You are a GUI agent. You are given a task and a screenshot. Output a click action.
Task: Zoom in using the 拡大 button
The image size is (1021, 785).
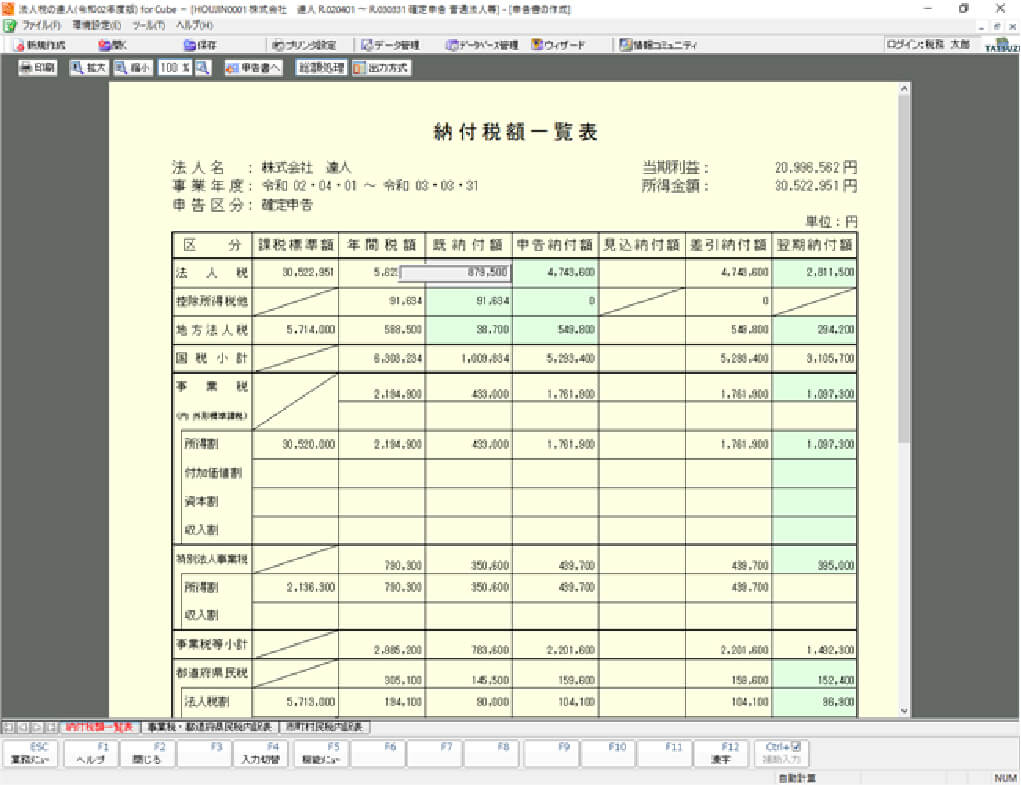(x=88, y=68)
